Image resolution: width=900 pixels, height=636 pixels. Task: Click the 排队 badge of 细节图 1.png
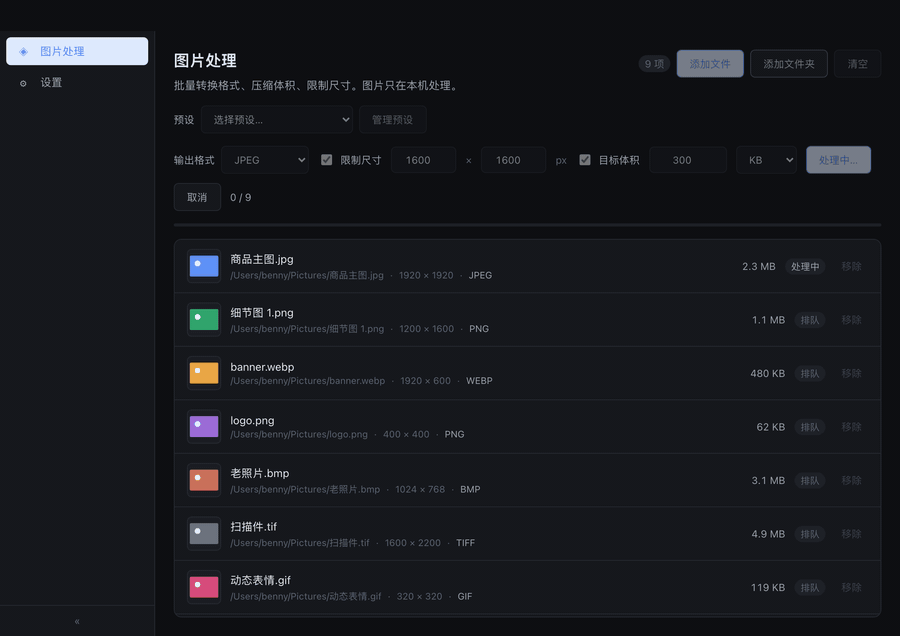click(810, 320)
